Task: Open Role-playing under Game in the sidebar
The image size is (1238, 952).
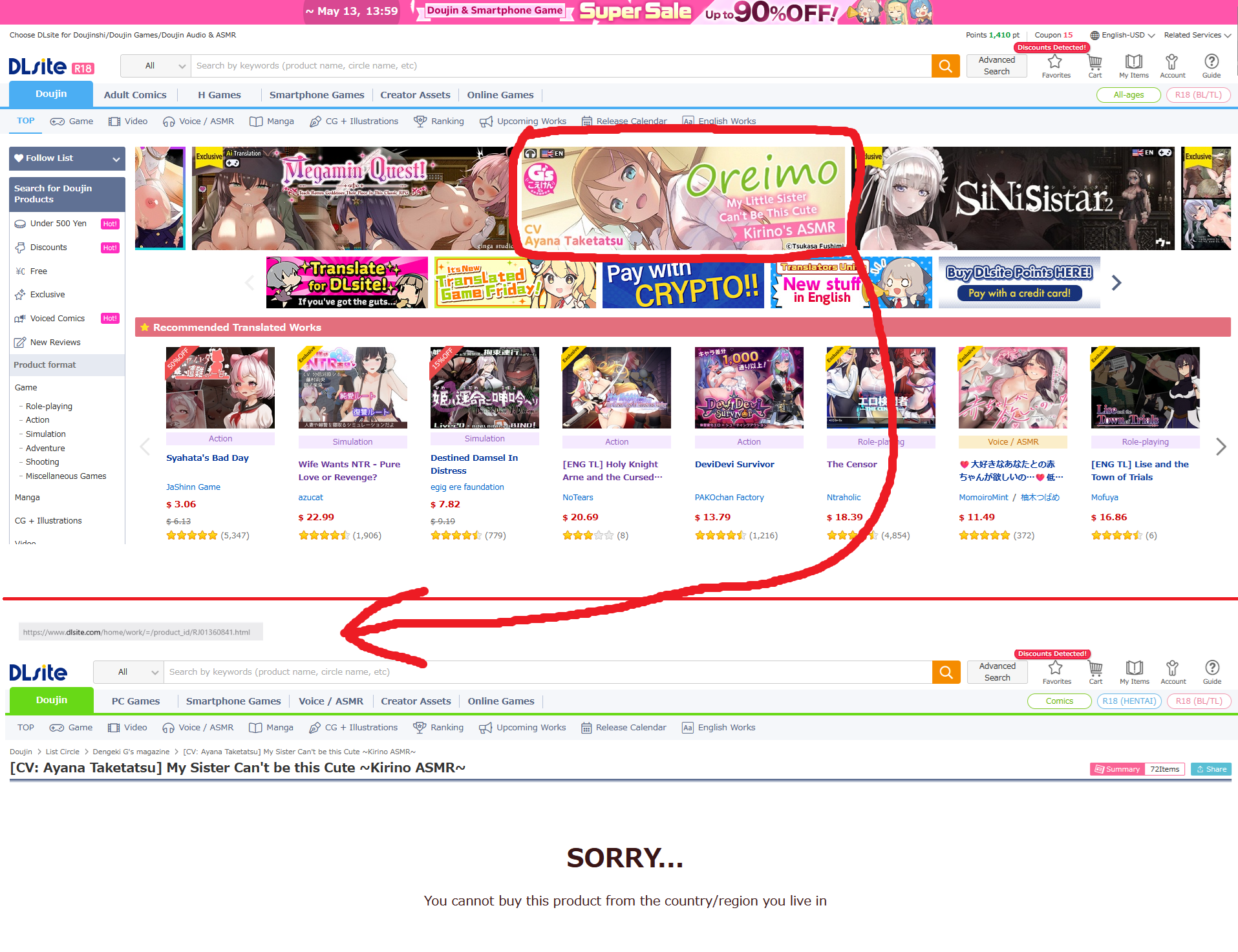Action: point(49,407)
